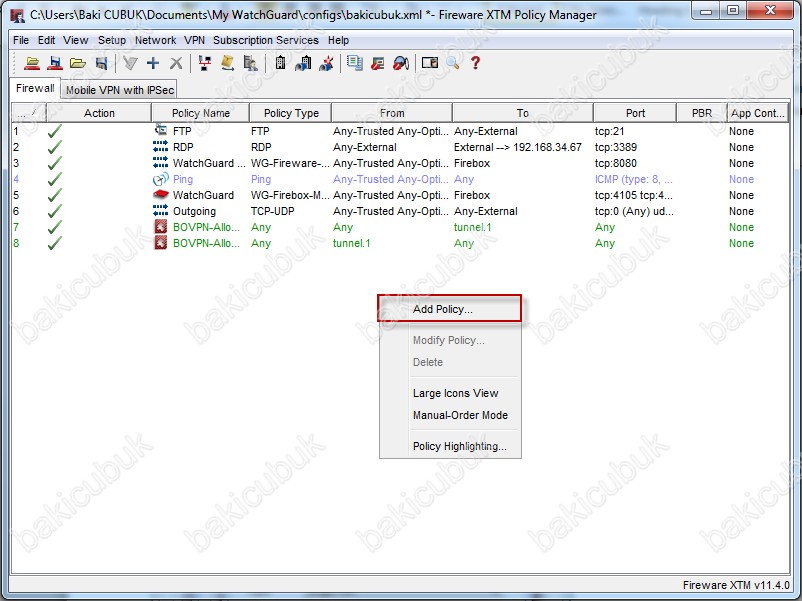
Task: Sort by the Policy Name column header
Action: click(200, 113)
